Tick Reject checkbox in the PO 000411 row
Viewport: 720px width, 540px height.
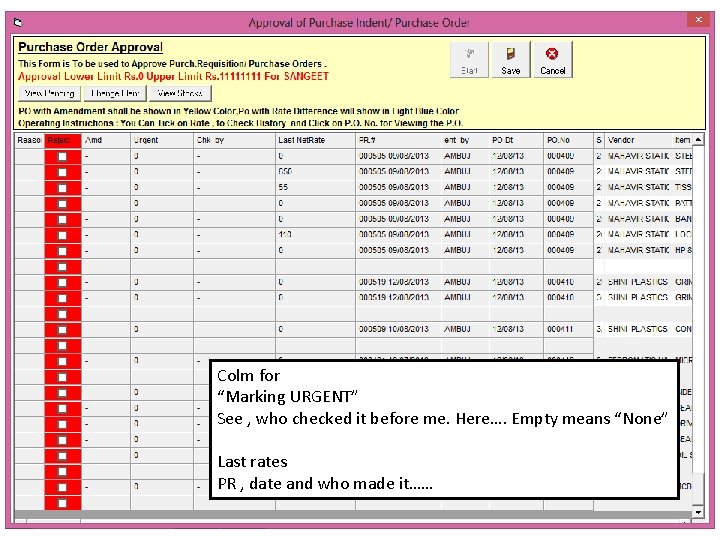pyautogui.click(x=62, y=330)
